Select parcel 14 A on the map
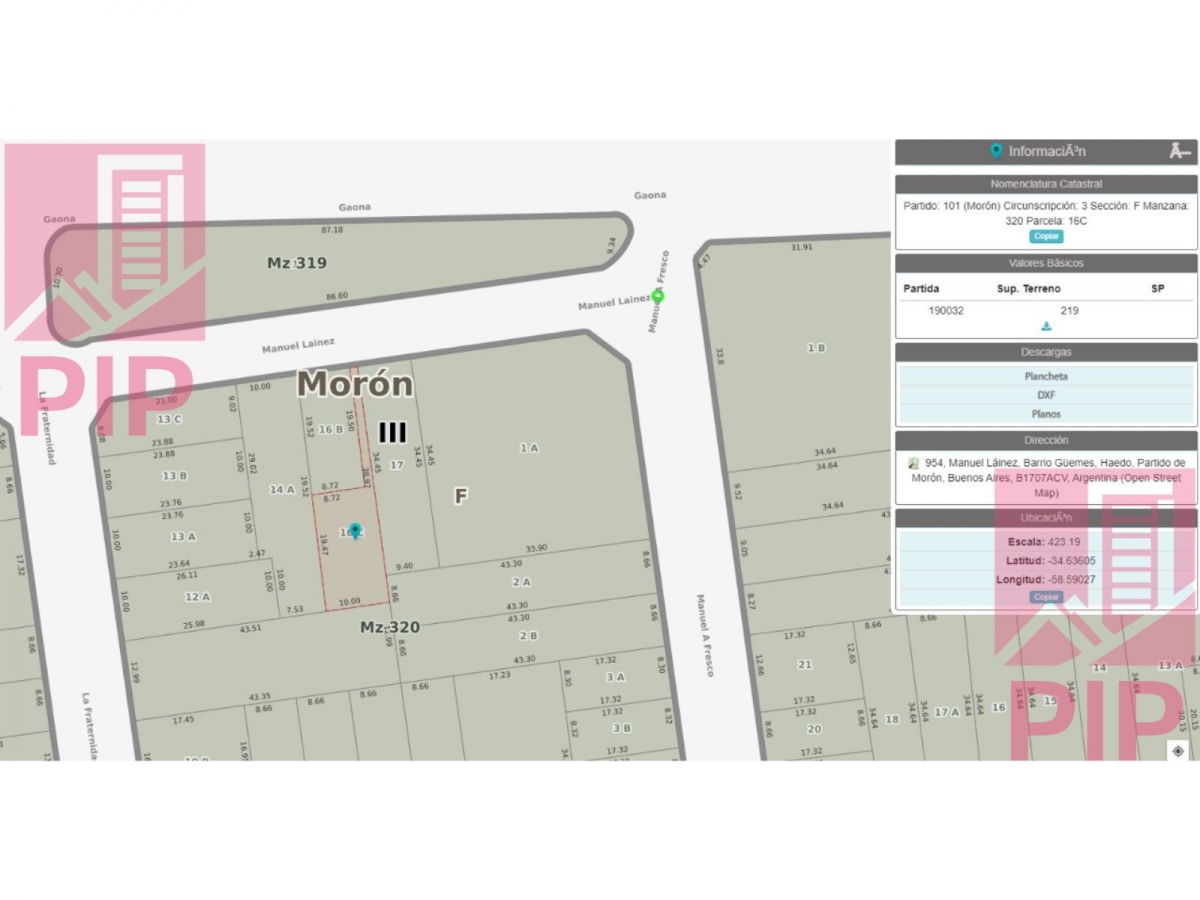Screen dimensions: 1200x900 [282, 489]
